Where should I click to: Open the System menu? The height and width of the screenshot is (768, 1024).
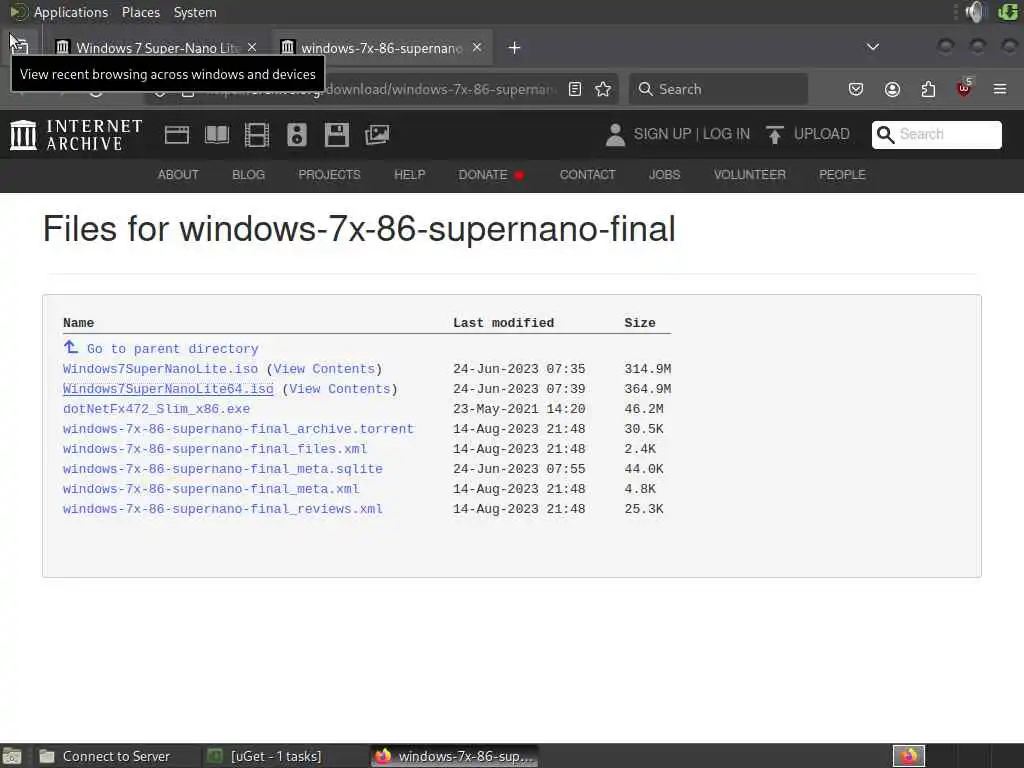point(195,12)
